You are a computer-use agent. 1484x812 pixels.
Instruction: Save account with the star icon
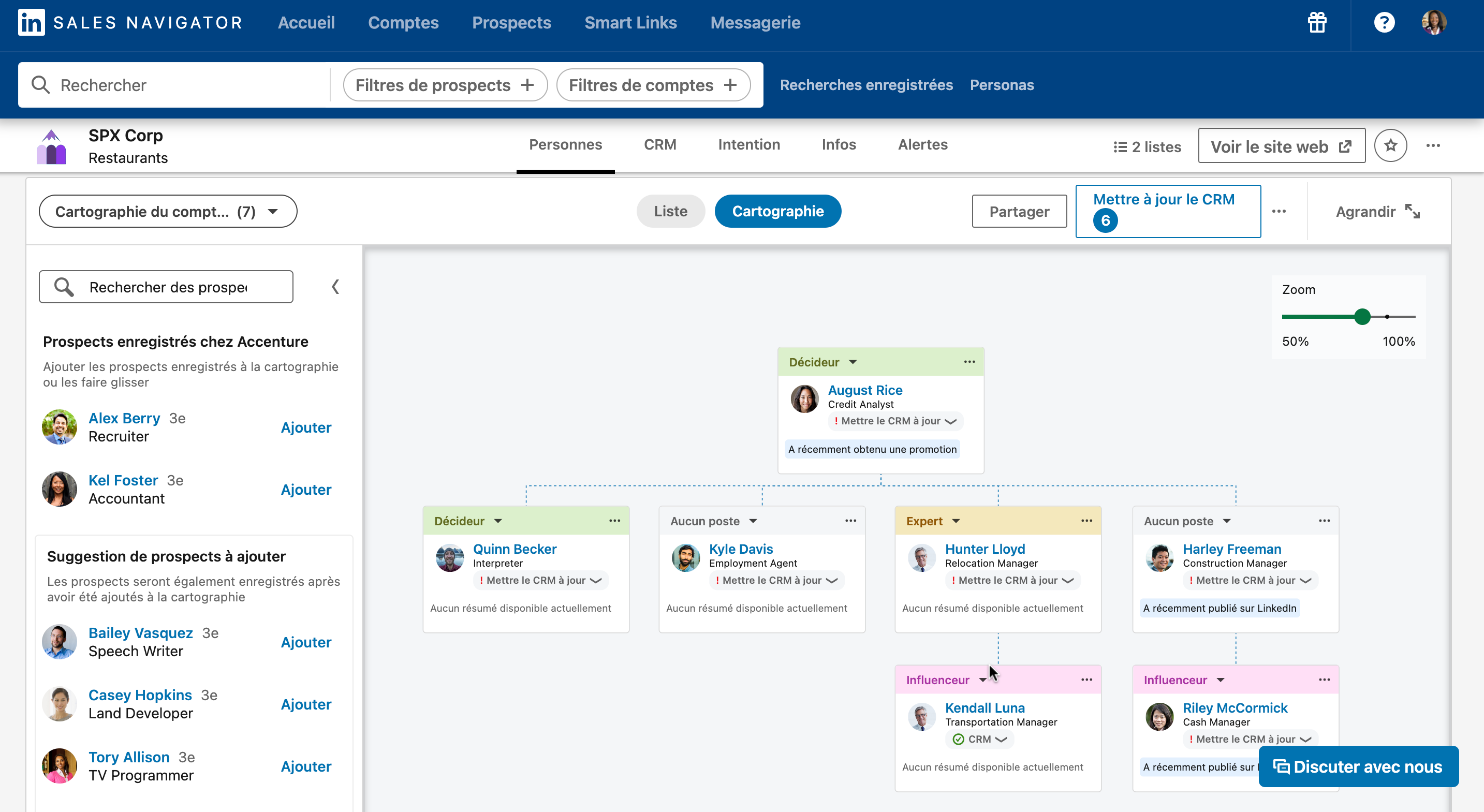(x=1391, y=146)
